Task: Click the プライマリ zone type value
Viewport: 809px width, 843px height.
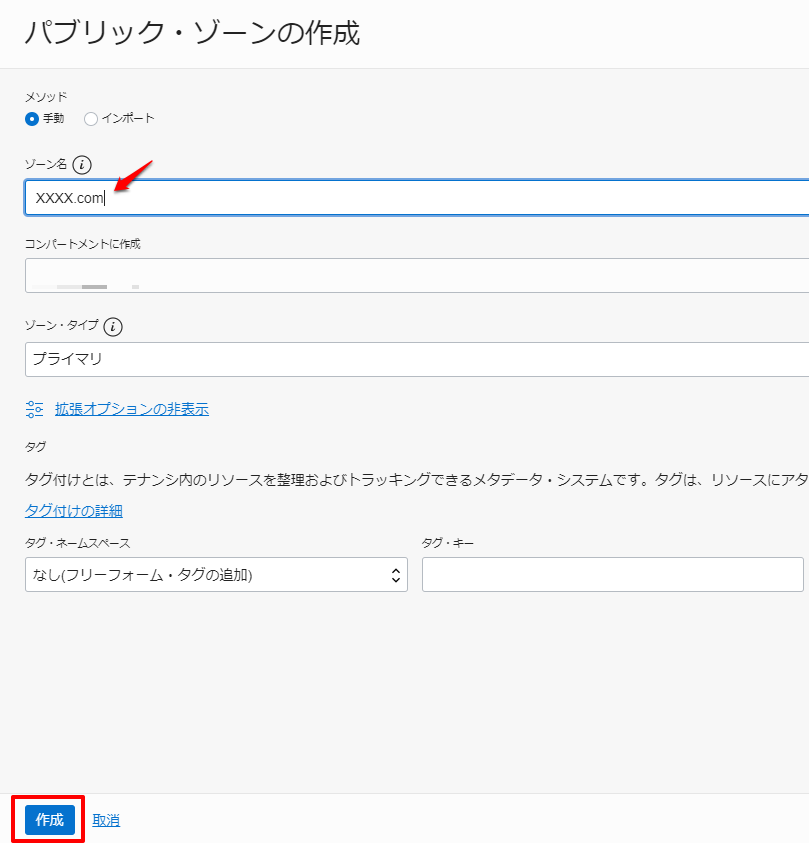Action: coord(60,359)
